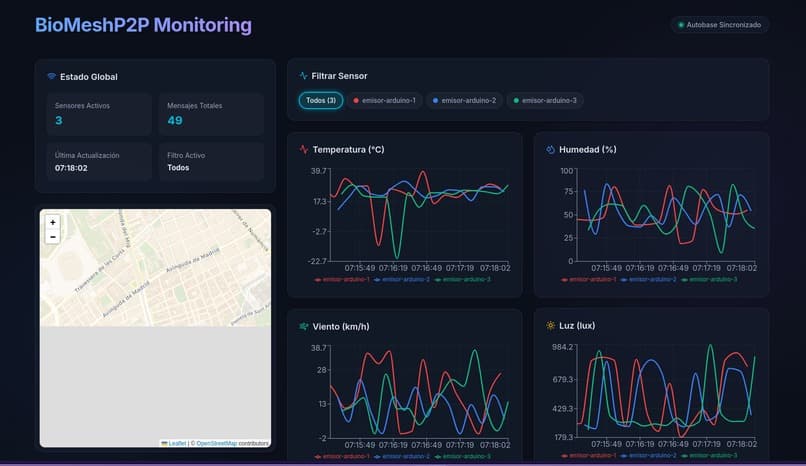
Task: Hide emisor-arduino-1 in Temperatura legend
Action: click(342, 279)
